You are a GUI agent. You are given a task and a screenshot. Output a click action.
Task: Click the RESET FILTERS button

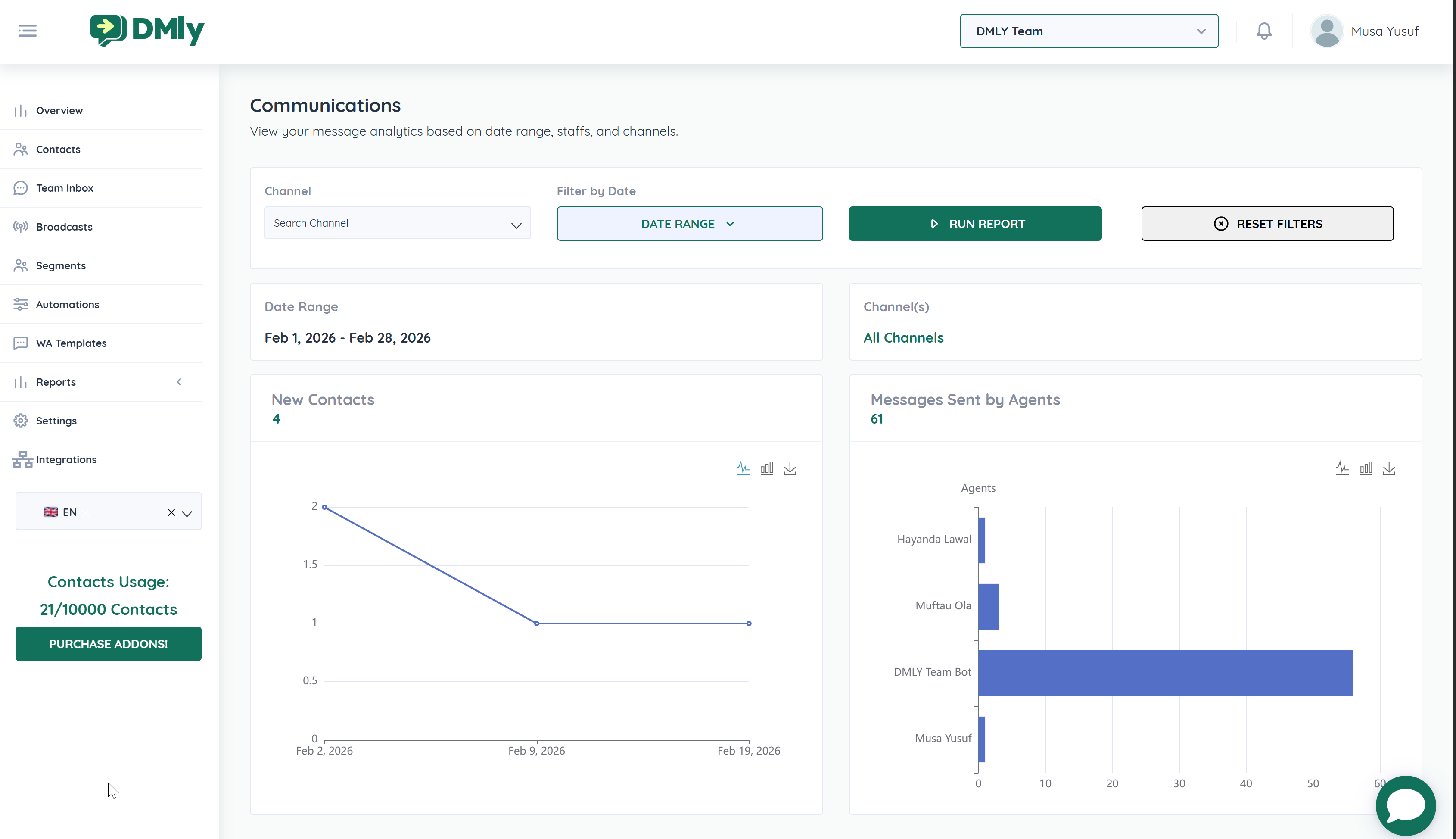tap(1267, 224)
